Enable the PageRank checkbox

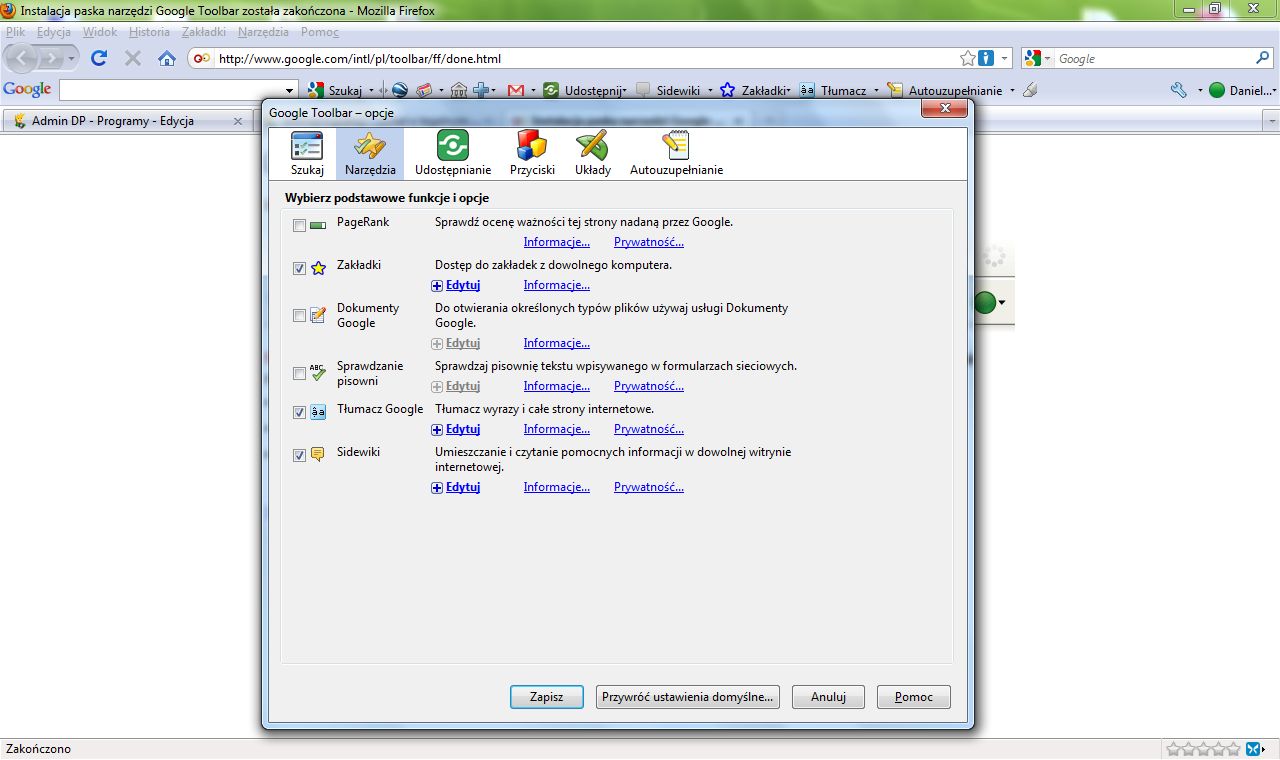pyautogui.click(x=299, y=226)
